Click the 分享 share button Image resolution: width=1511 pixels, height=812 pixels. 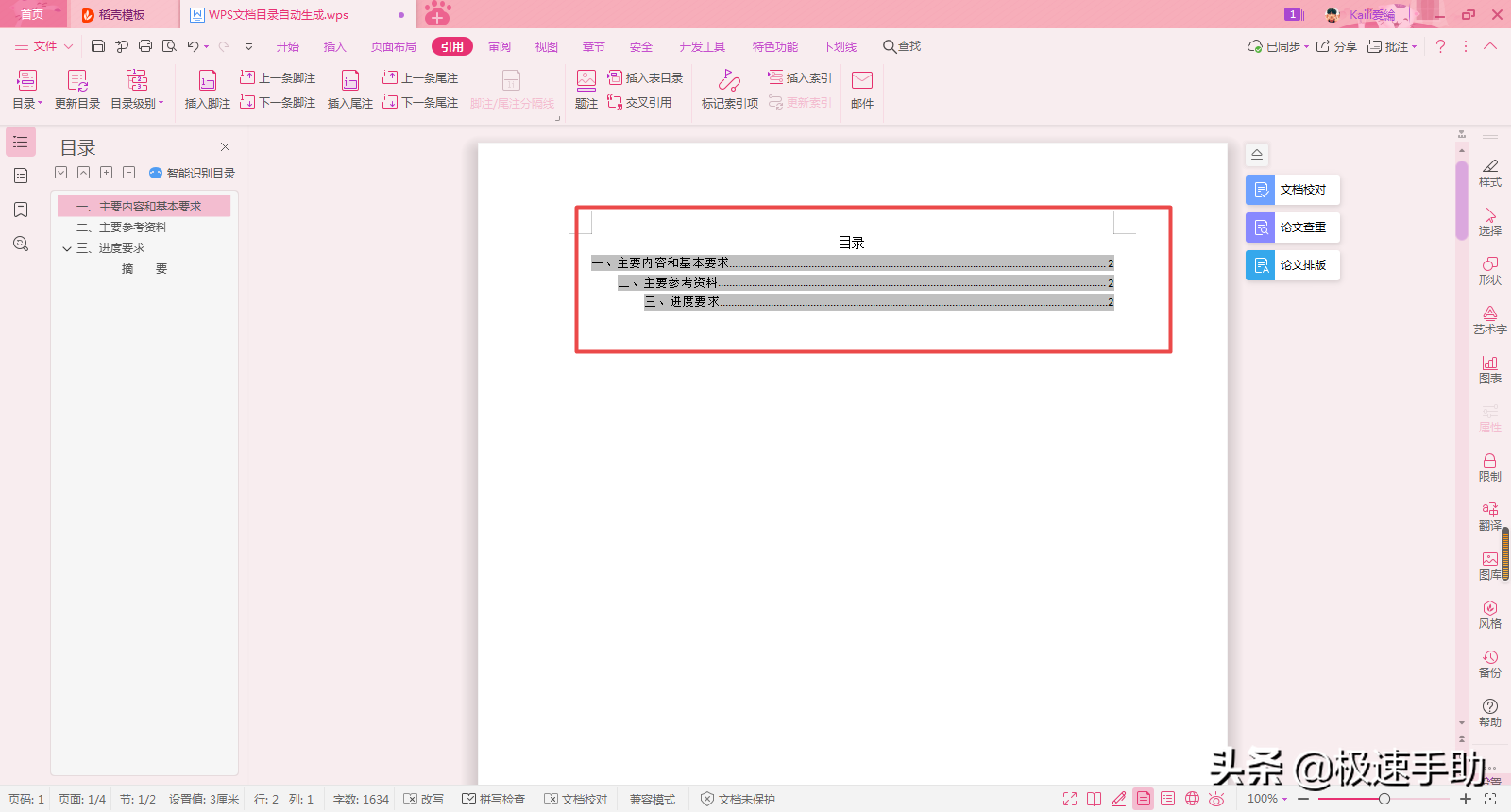click(x=1336, y=46)
